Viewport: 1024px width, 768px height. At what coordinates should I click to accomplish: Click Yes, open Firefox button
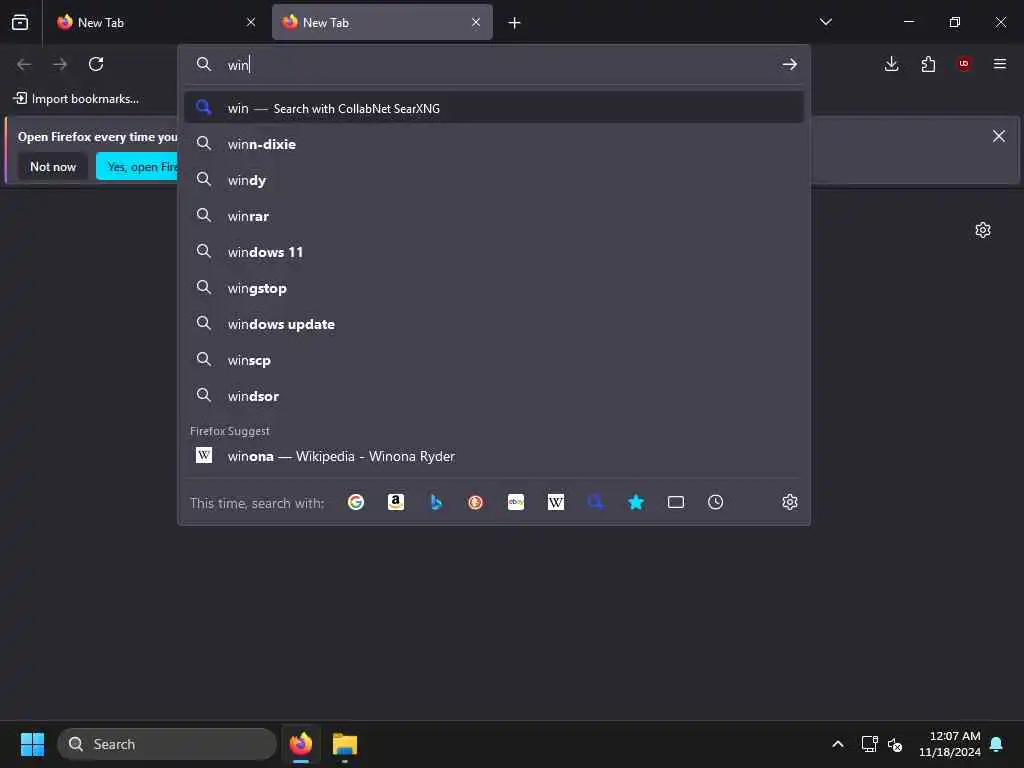click(x=137, y=167)
